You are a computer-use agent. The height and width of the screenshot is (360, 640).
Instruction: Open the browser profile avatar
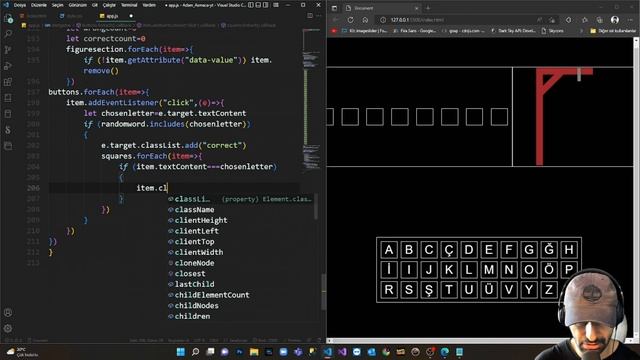615,20
